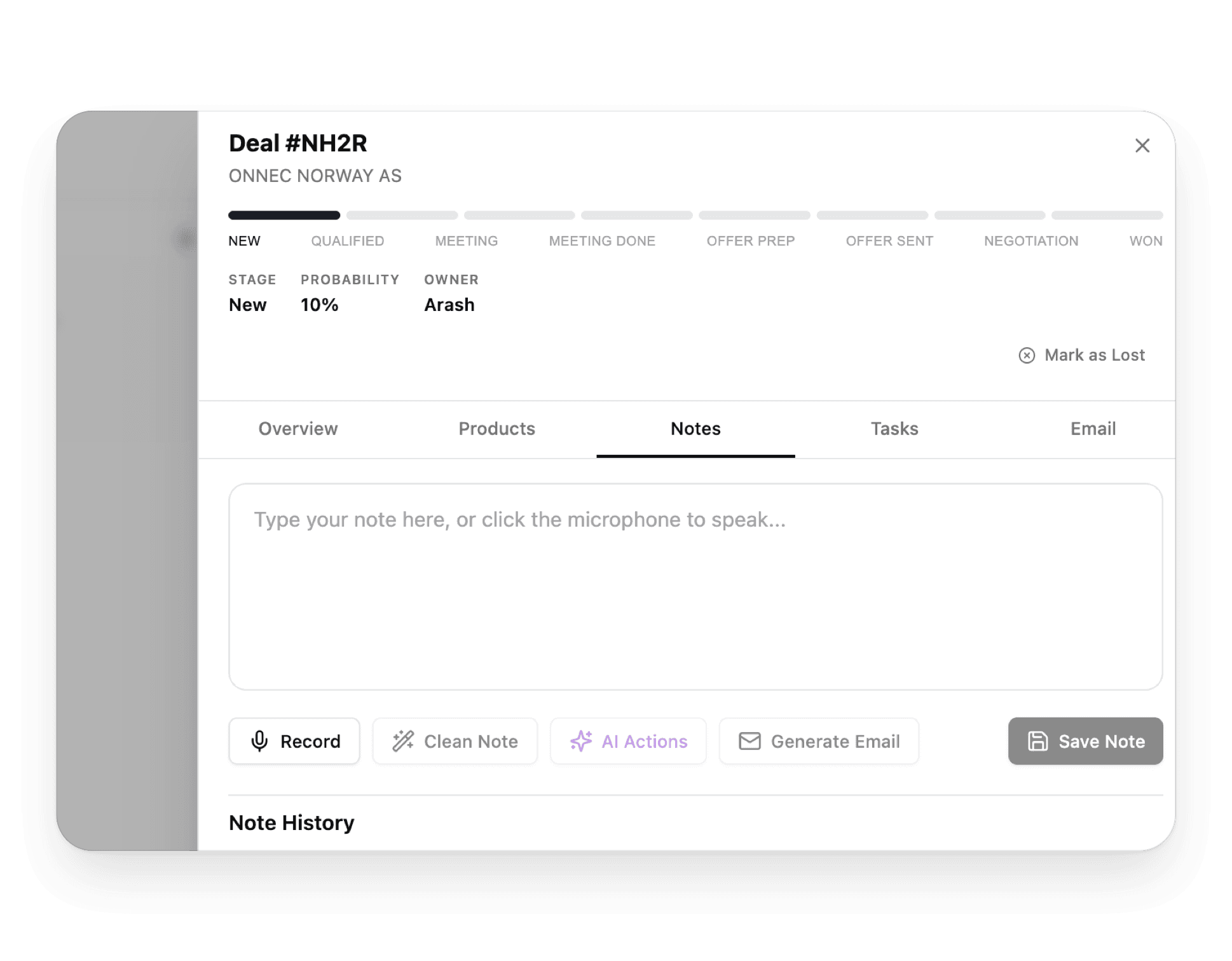Click the OFFER SENT stage label
The width and height of the screenshot is (1232, 961).
[889, 241]
